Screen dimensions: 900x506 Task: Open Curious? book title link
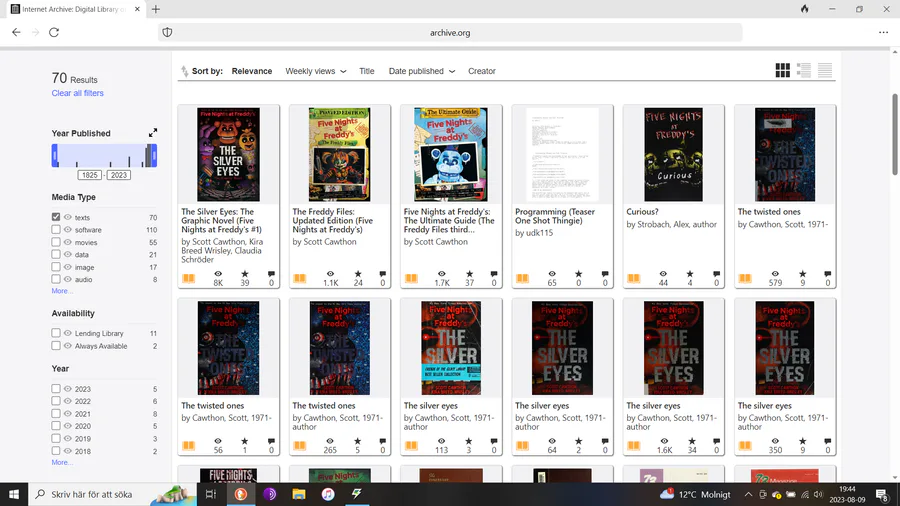point(642,212)
